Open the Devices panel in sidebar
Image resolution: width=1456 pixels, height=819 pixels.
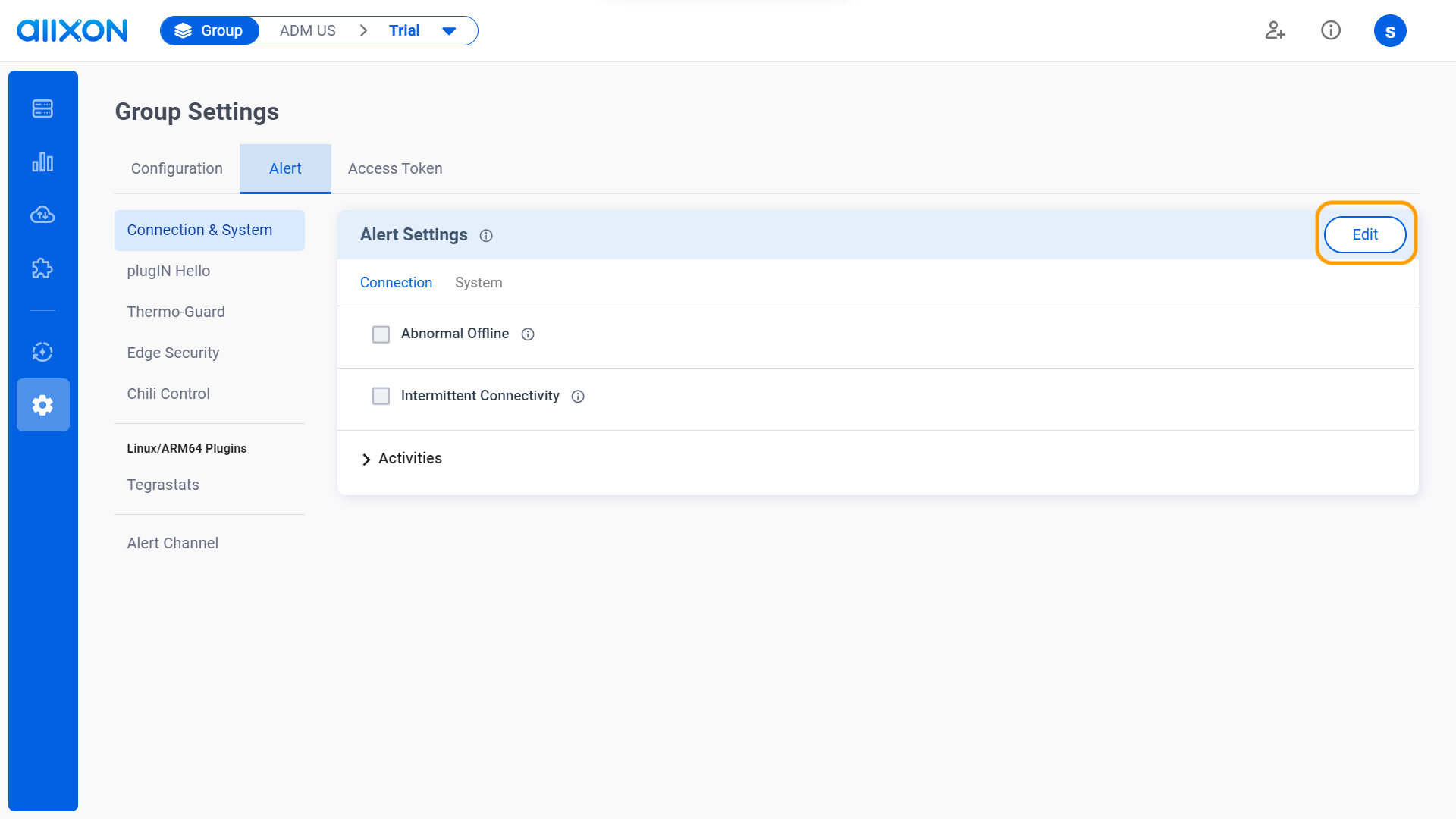coord(42,108)
